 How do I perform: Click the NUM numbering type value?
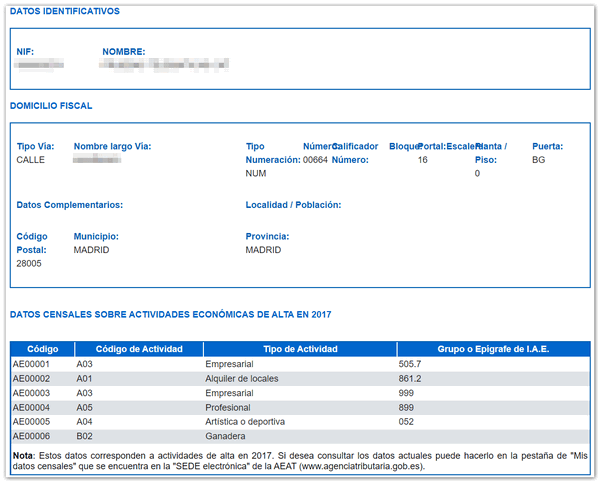coord(256,173)
